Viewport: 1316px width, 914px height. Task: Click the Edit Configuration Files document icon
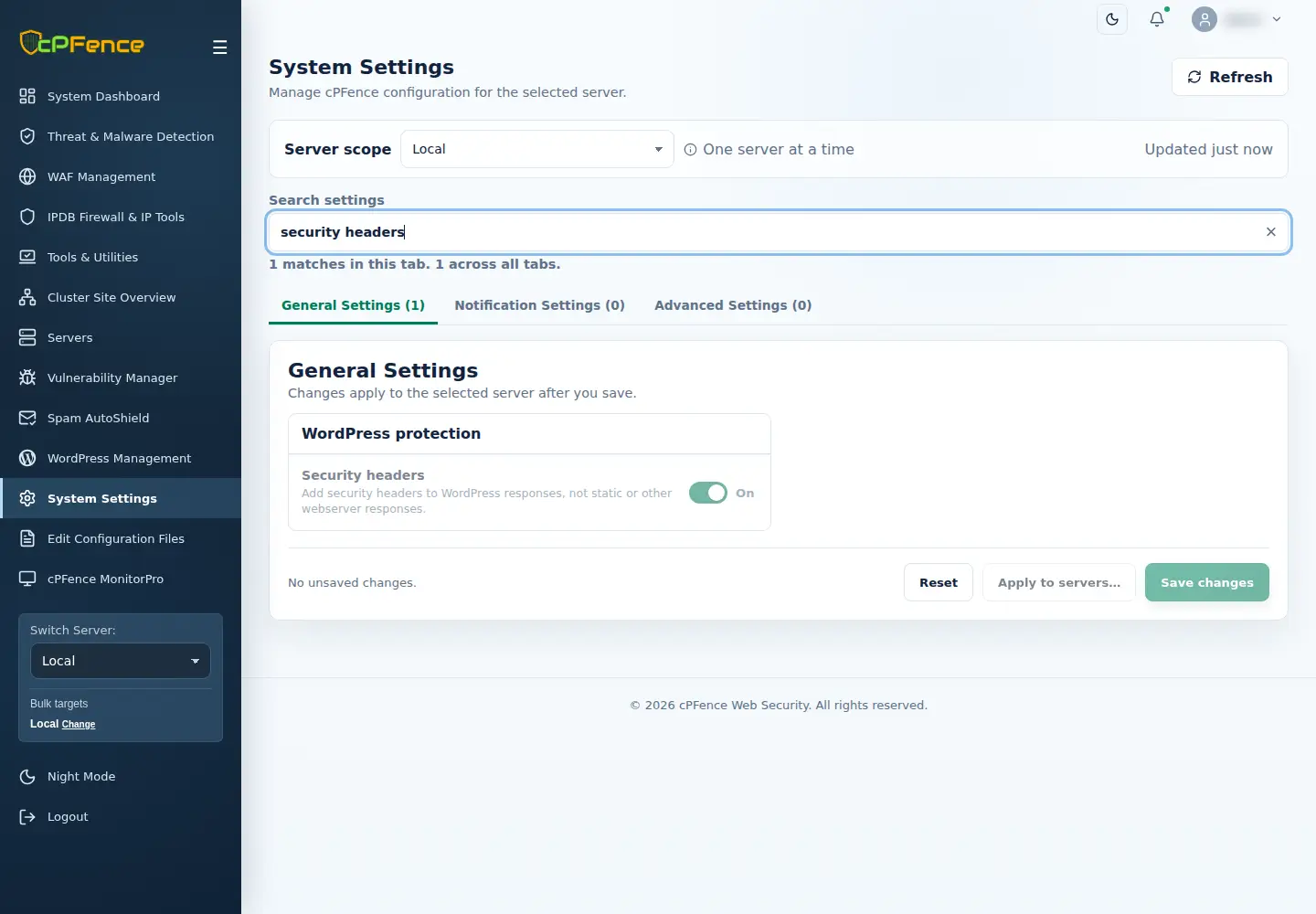pyautogui.click(x=27, y=538)
